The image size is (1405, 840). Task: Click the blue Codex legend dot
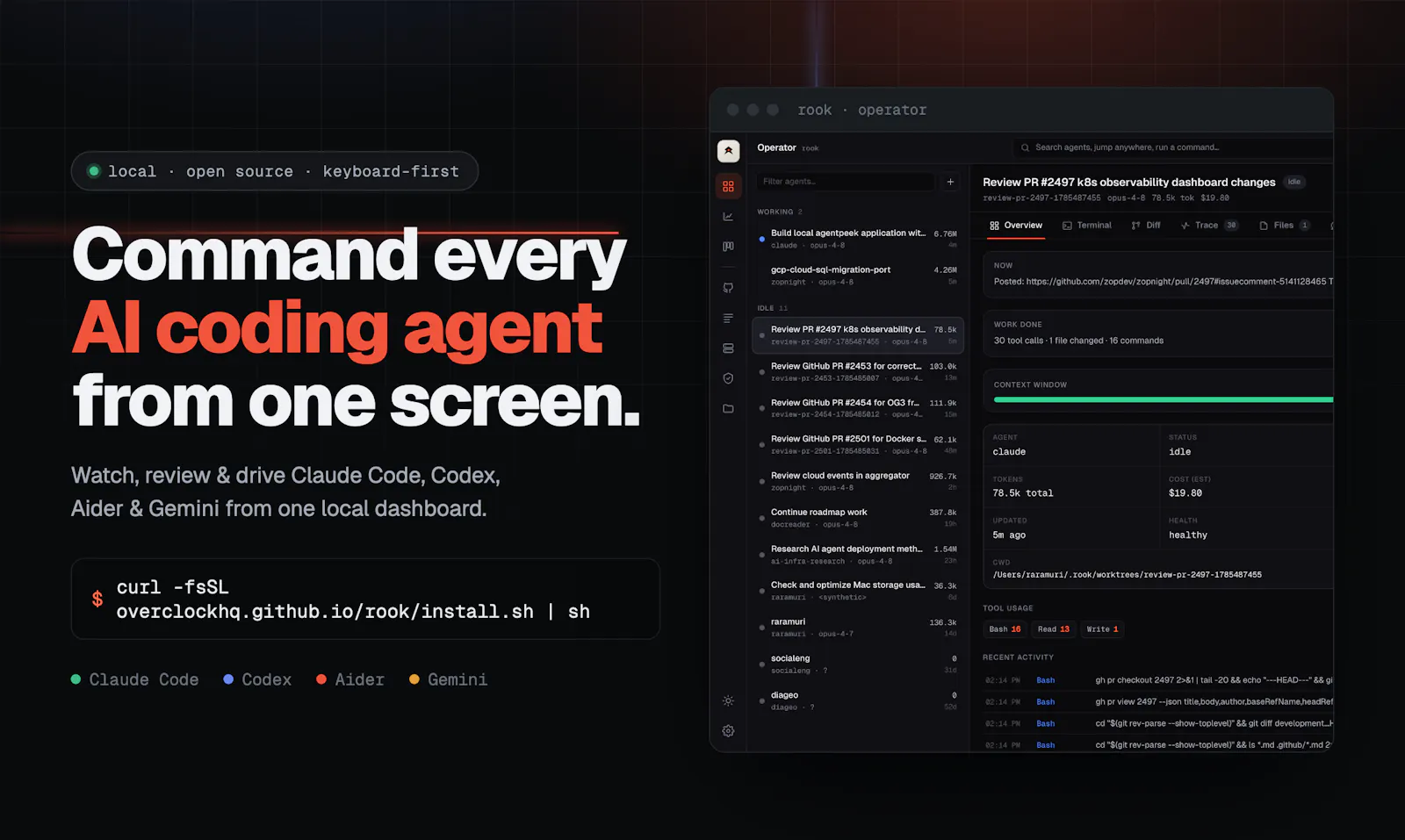click(x=228, y=679)
